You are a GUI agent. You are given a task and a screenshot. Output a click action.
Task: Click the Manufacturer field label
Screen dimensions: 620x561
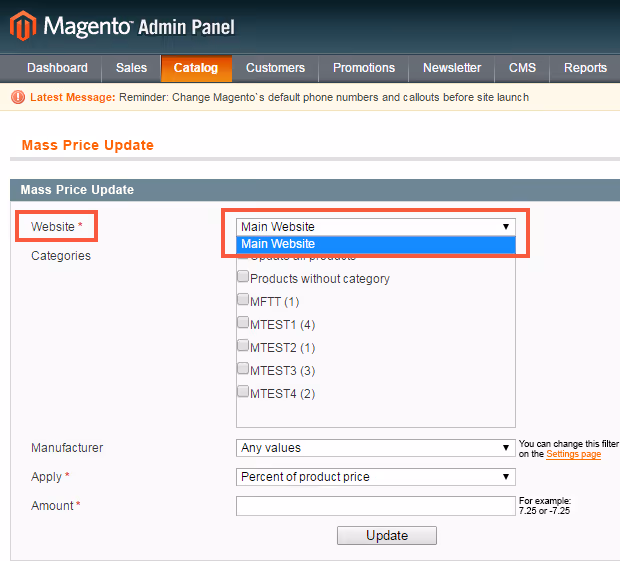tap(67, 448)
